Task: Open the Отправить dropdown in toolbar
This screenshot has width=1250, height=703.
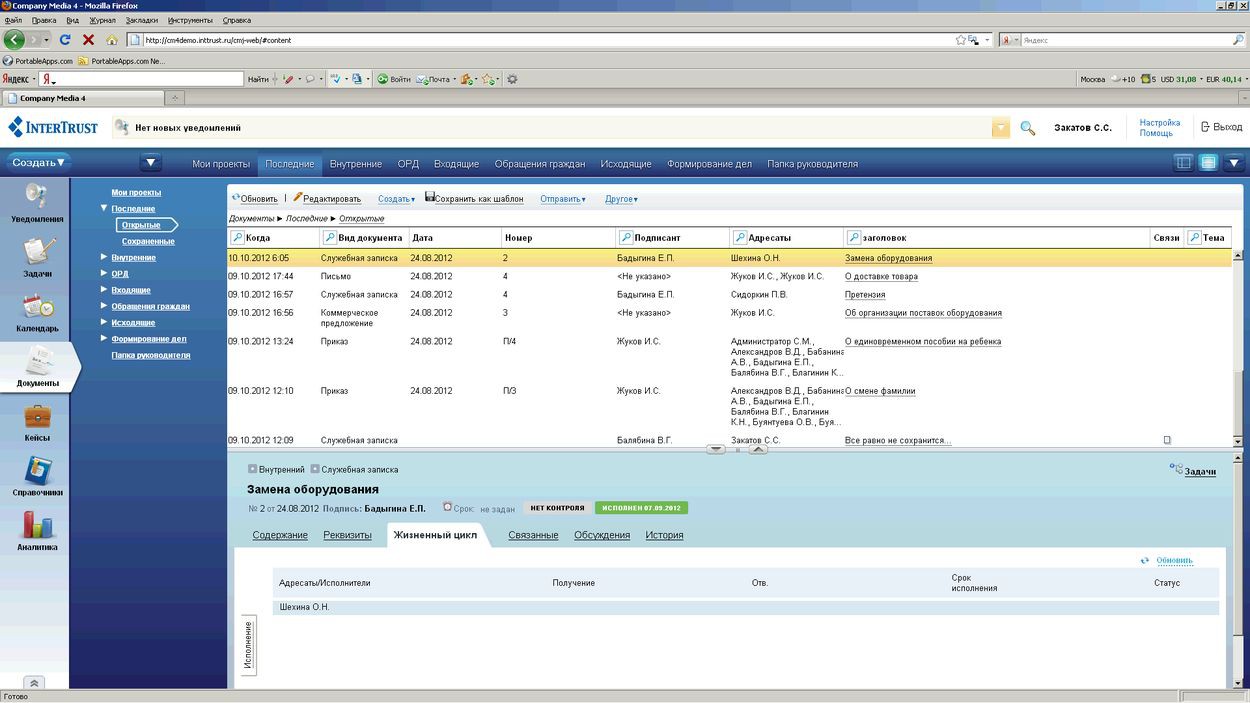Action: (563, 199)
